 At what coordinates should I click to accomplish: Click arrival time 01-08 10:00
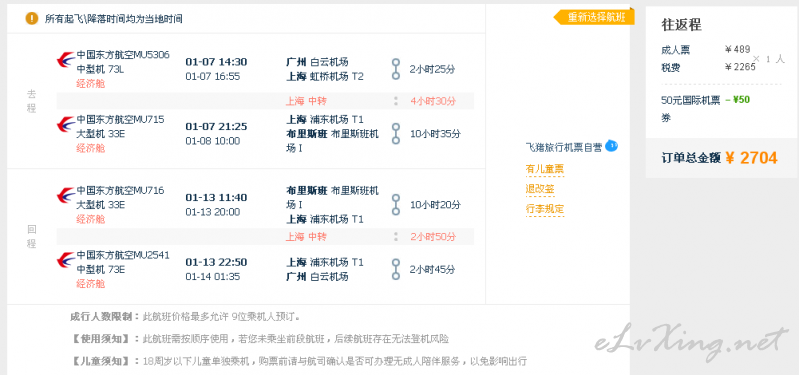[x=212, y=141]
